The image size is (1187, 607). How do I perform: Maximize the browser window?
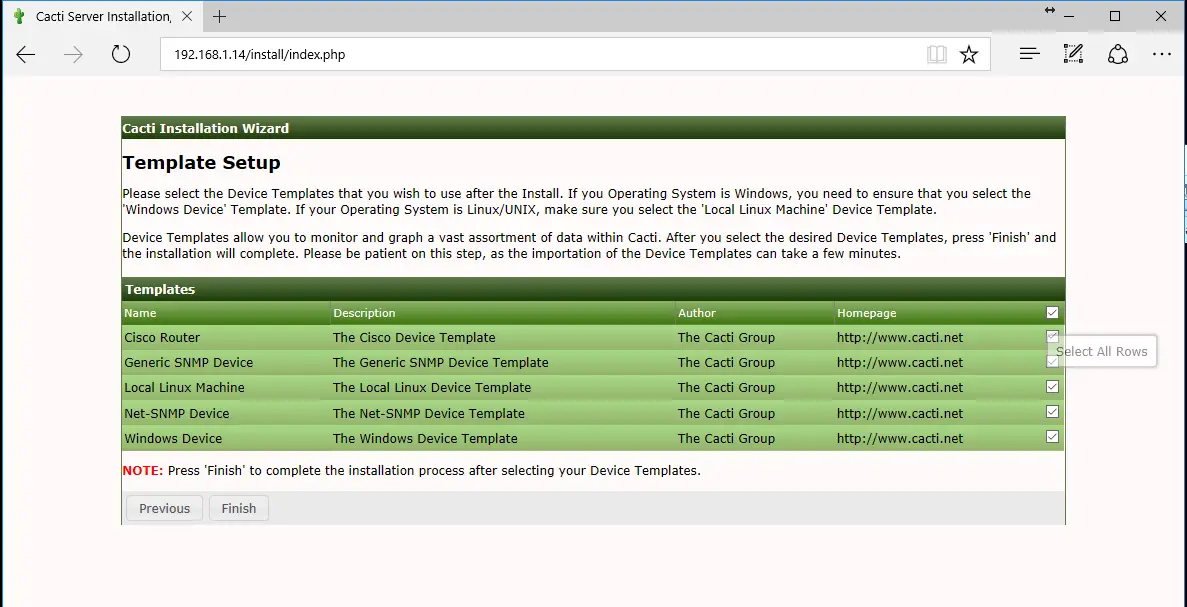pos(1114,16)
